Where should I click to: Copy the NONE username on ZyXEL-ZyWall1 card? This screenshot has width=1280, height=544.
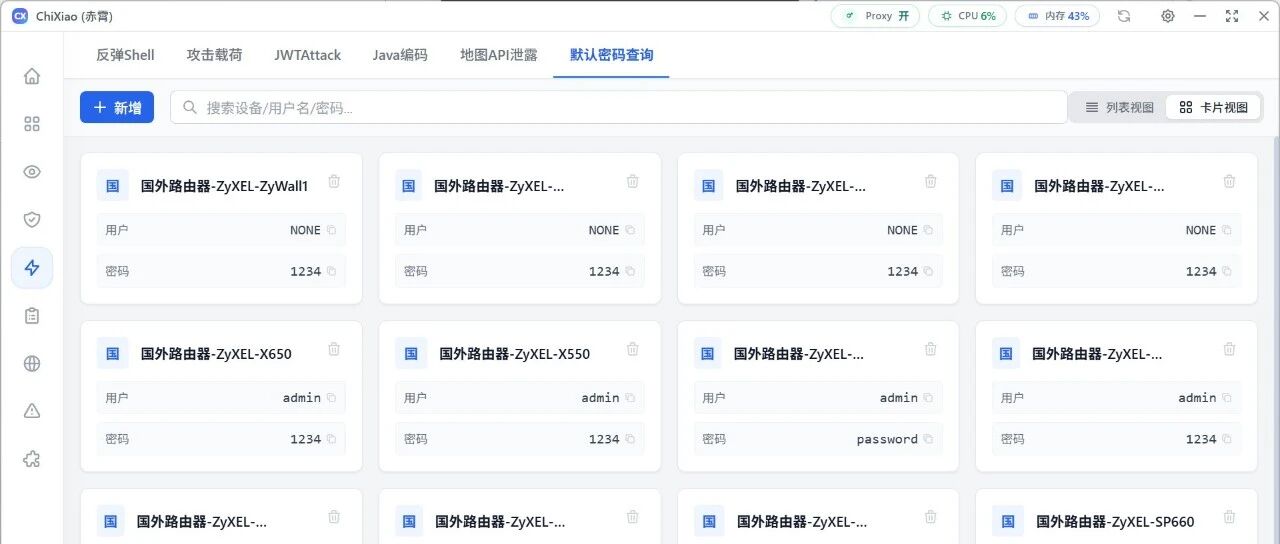pos(331,230)
